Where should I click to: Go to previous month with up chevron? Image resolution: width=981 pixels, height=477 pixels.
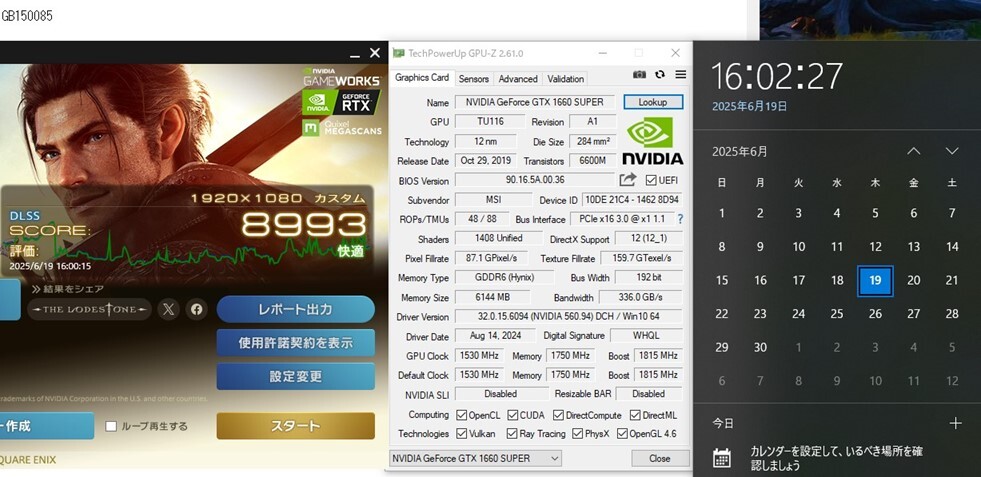(914, 151)
